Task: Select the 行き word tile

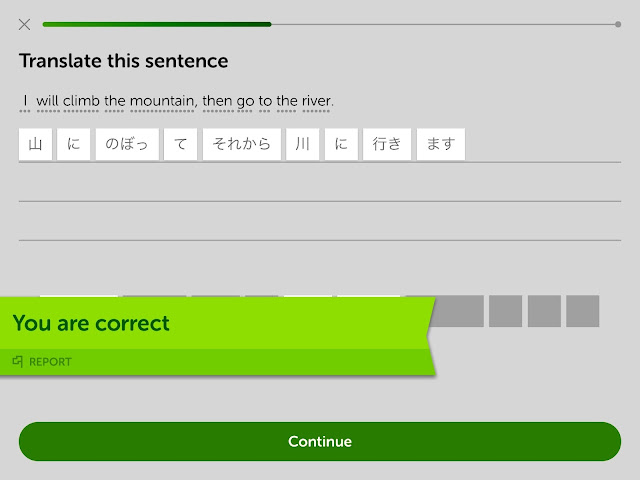Action: 386,144
